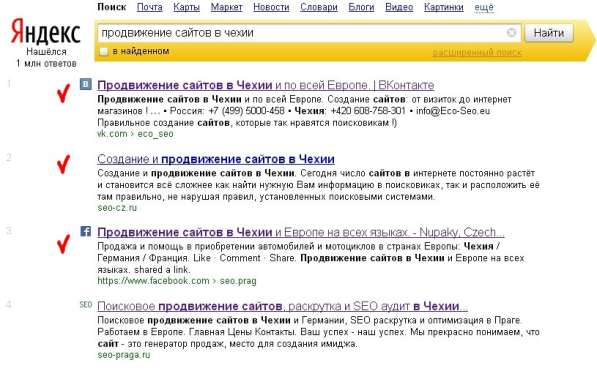Click the SEO favicon beside the fourth result
Image resolution: width=597 pixels, height=371 pixels.
point(86,305)
